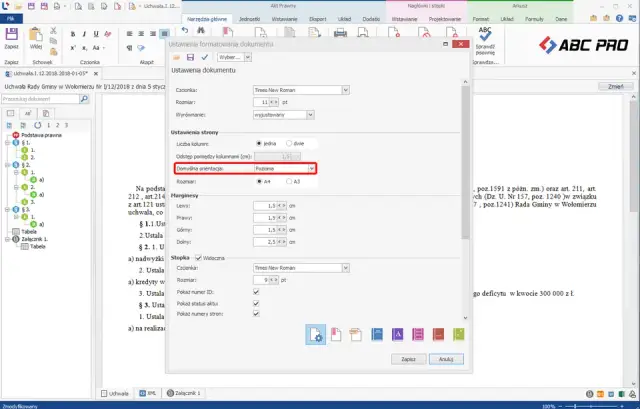The image size is (640, 409).
Task: Click the save icon in the dialog toolbar
Action: pyautogui.click(x=189, y=57)
